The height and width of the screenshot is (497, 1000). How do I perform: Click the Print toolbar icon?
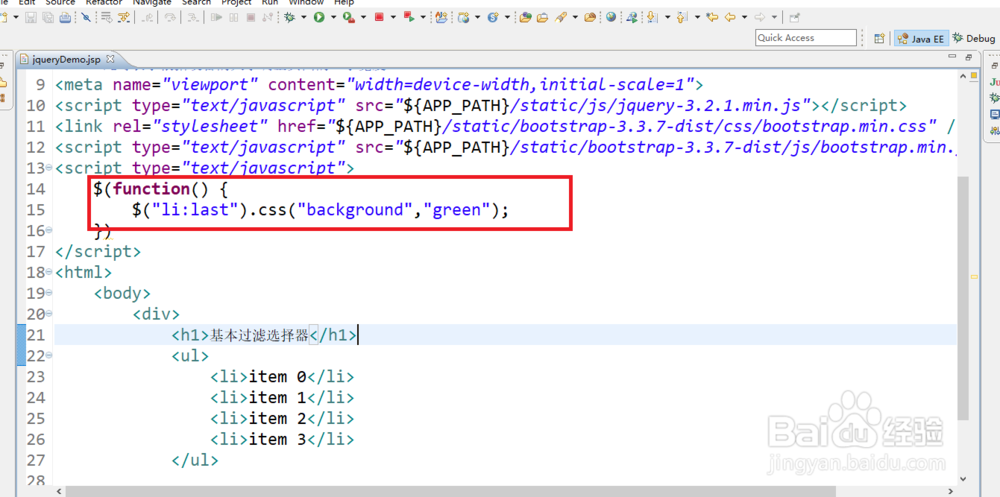(65, 17)
